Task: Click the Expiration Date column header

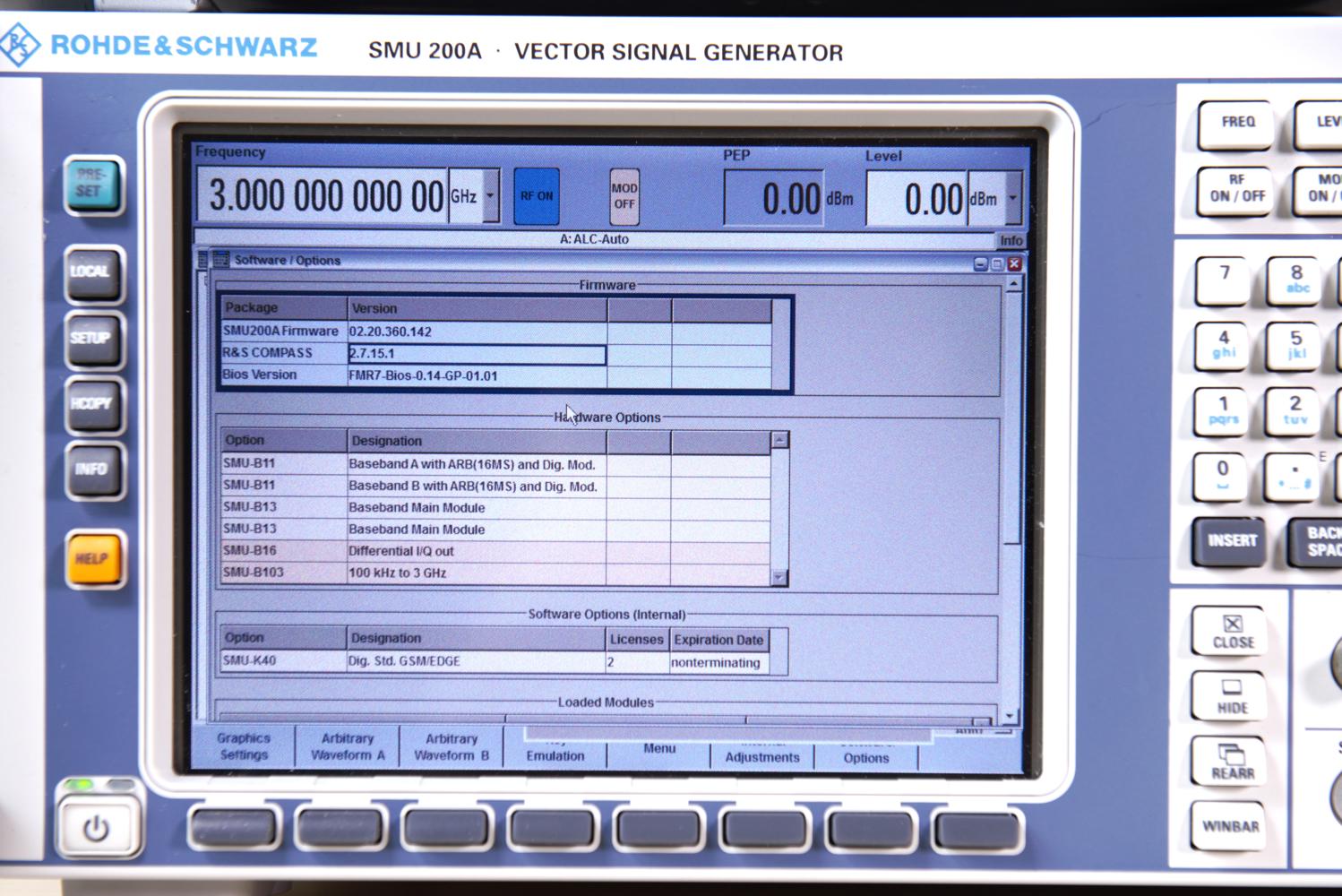Action: [x=718, y=640]
